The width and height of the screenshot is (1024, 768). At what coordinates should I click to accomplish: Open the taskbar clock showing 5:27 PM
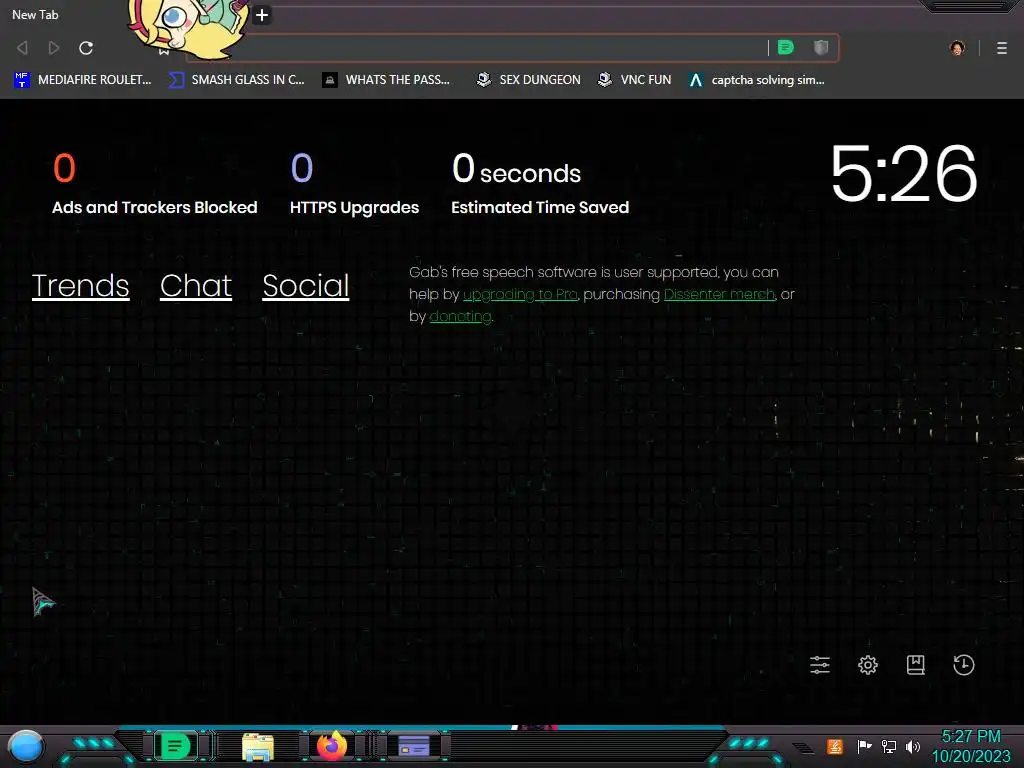click(x=970, y=746)
